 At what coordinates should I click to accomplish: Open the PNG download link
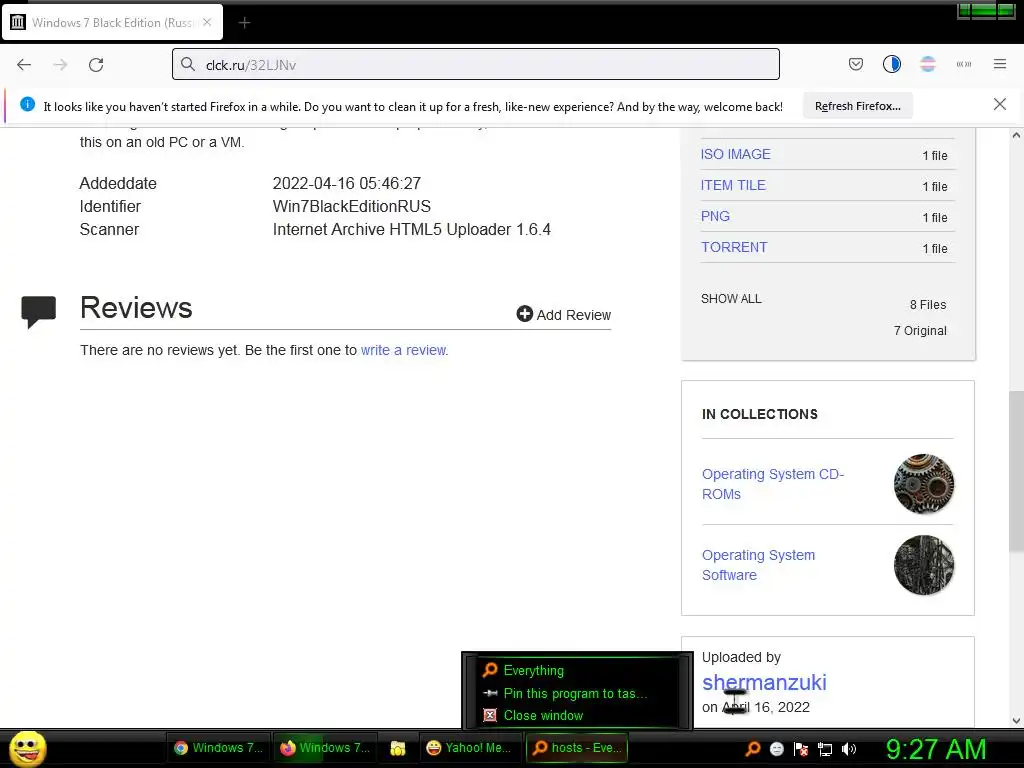pyautogui.click(x=715, y=216)
